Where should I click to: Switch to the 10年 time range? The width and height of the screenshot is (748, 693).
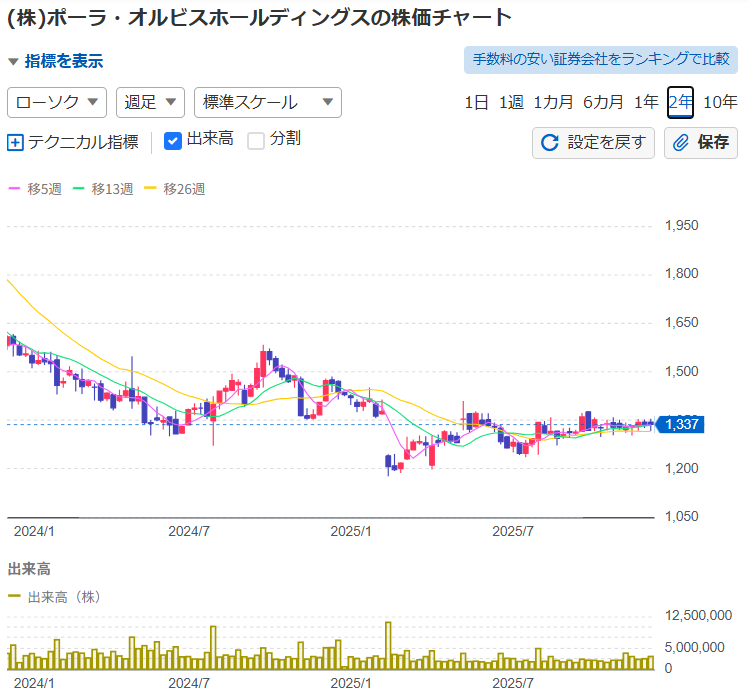pos(720,102)
